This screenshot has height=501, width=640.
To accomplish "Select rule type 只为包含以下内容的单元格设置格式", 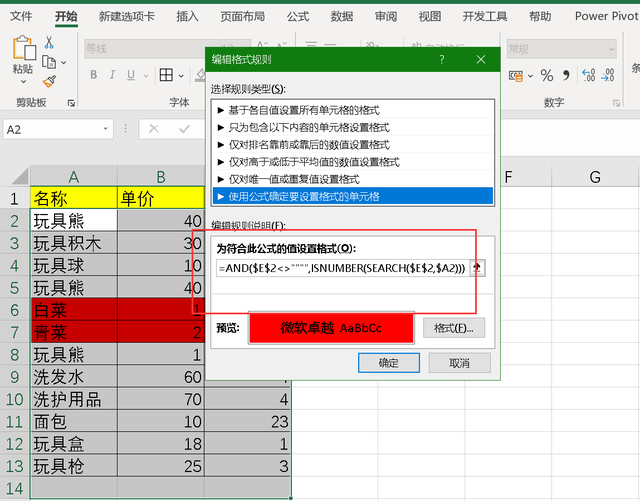I will coord(353,127).
